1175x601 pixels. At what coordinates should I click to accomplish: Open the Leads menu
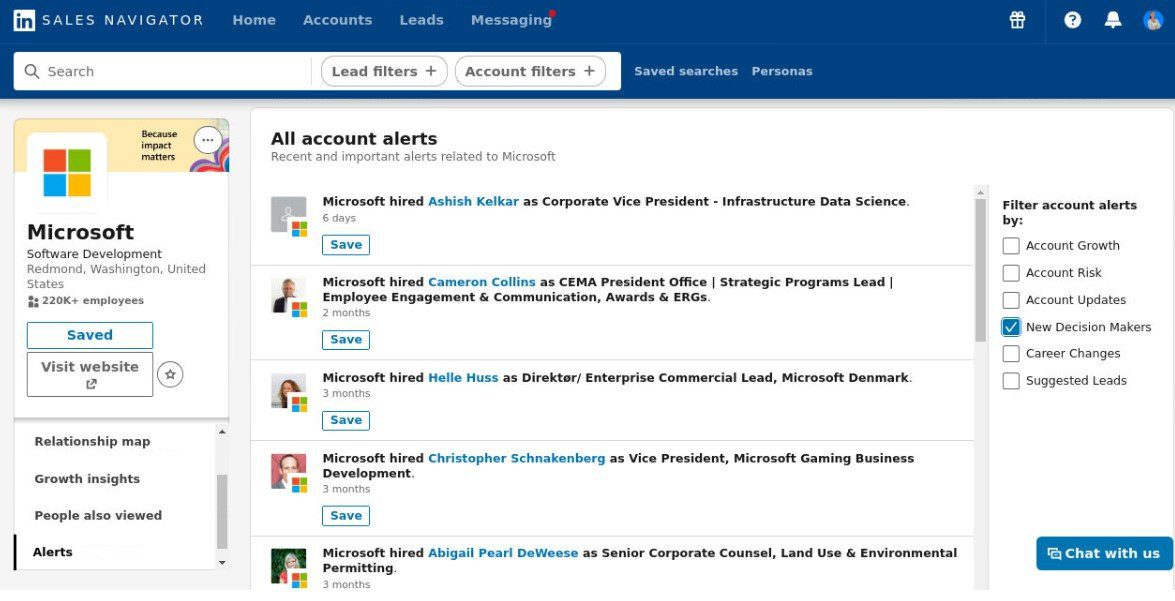tap(421, 20)
